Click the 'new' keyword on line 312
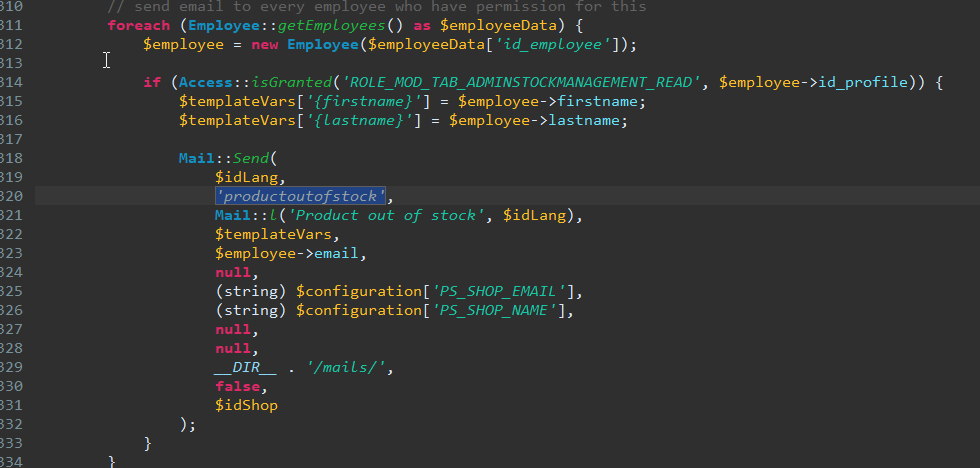 pyautogui.click(x=264, y=44)
